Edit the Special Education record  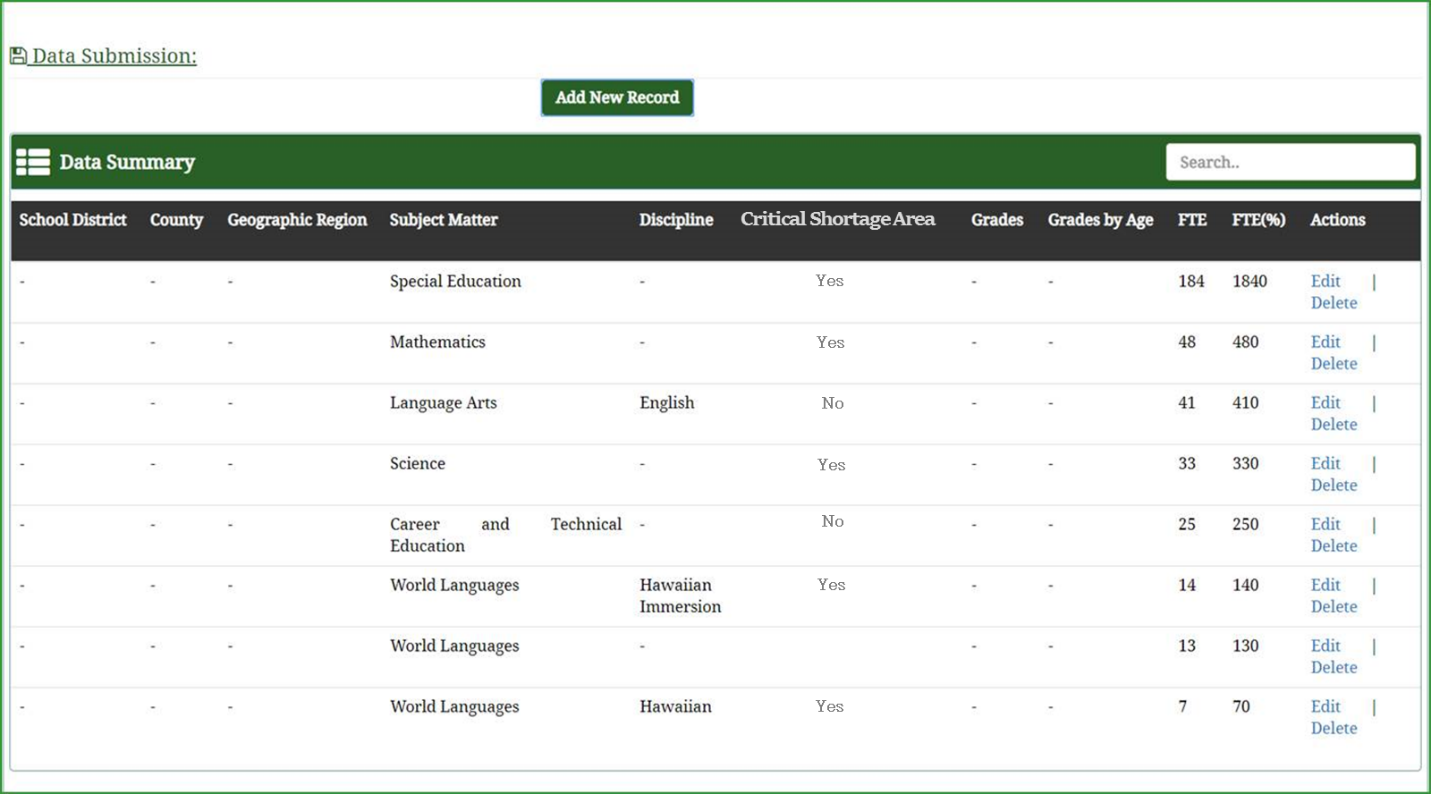click(x=1325, y=281)
